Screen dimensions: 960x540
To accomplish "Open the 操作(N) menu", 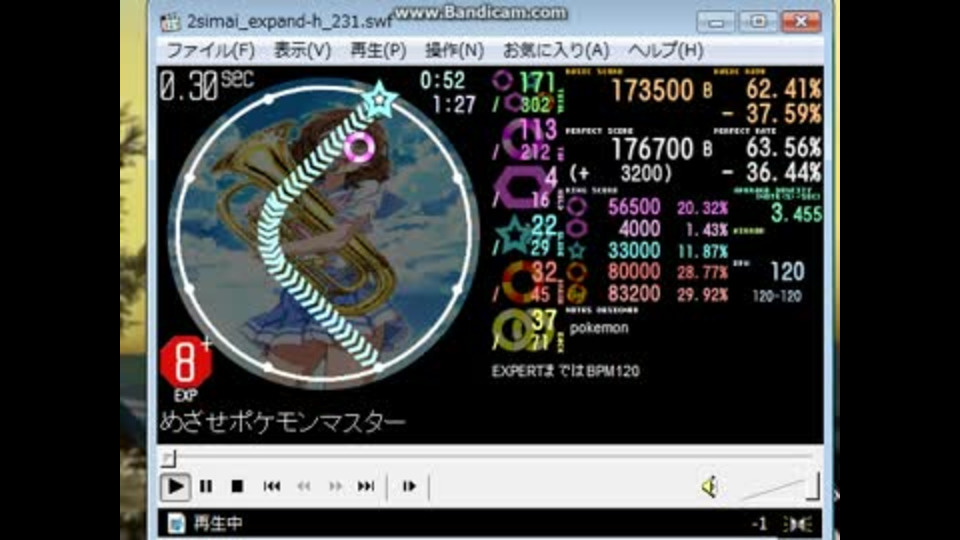I will (454, 51).
